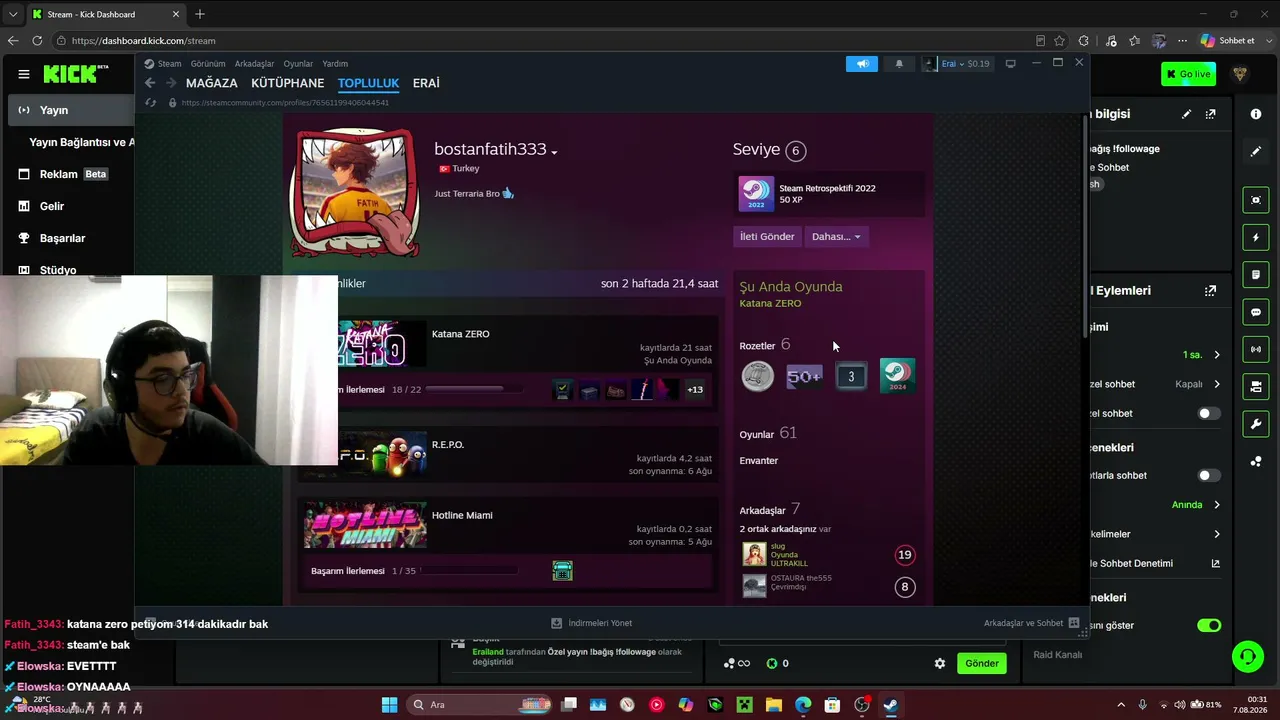
Task: Open the Görünüm menu
Action: [x=208, y=64]
